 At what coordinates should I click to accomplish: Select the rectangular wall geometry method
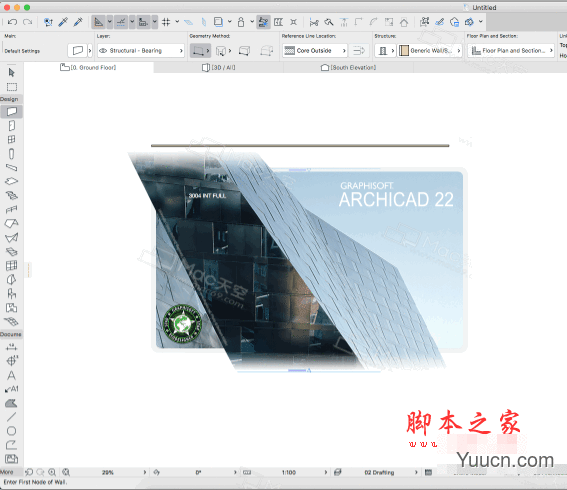click(244, 51)
